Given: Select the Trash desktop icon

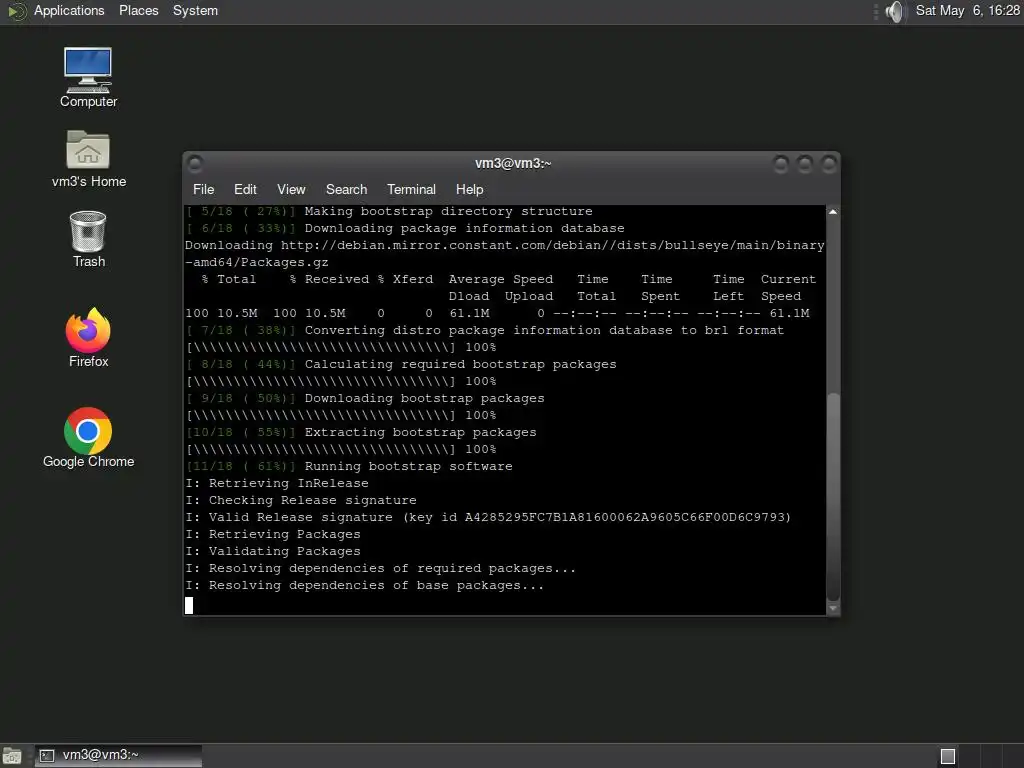Looking at the screenshot, I should point(88,239).
